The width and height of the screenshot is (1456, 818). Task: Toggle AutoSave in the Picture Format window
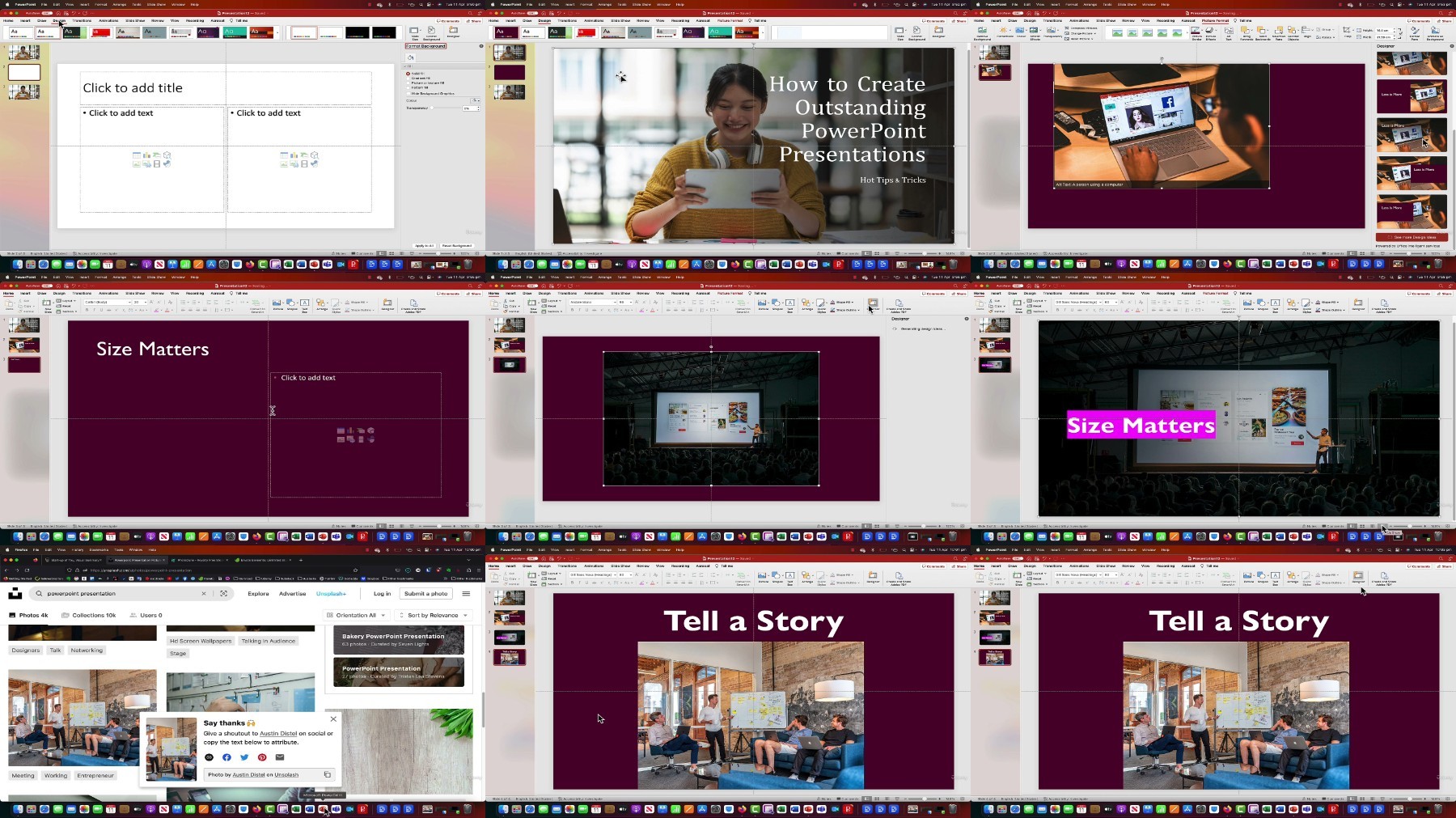pos(1018,14)
